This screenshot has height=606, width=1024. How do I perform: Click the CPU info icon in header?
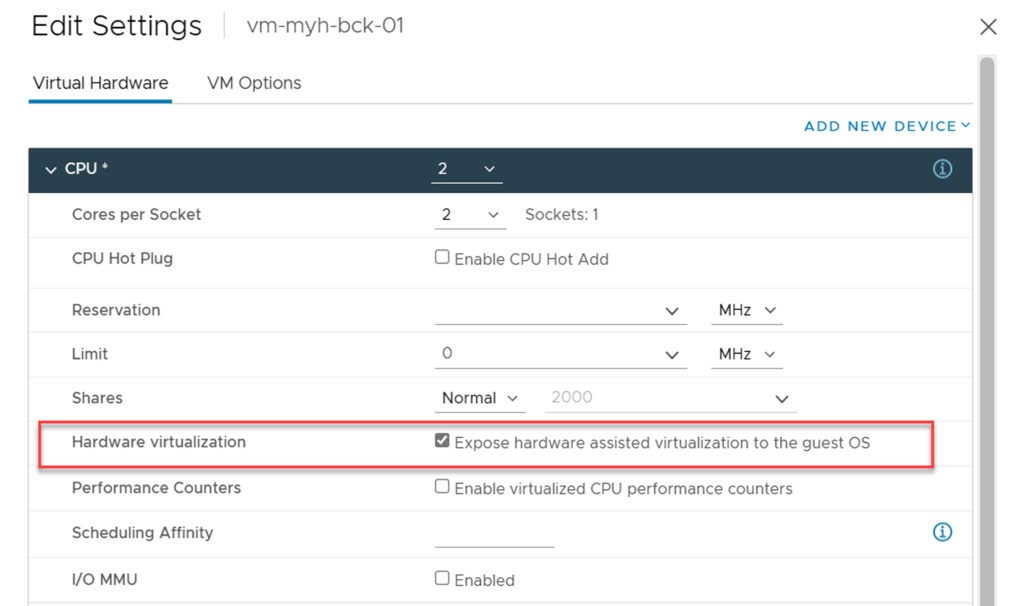tap(942, 169)
